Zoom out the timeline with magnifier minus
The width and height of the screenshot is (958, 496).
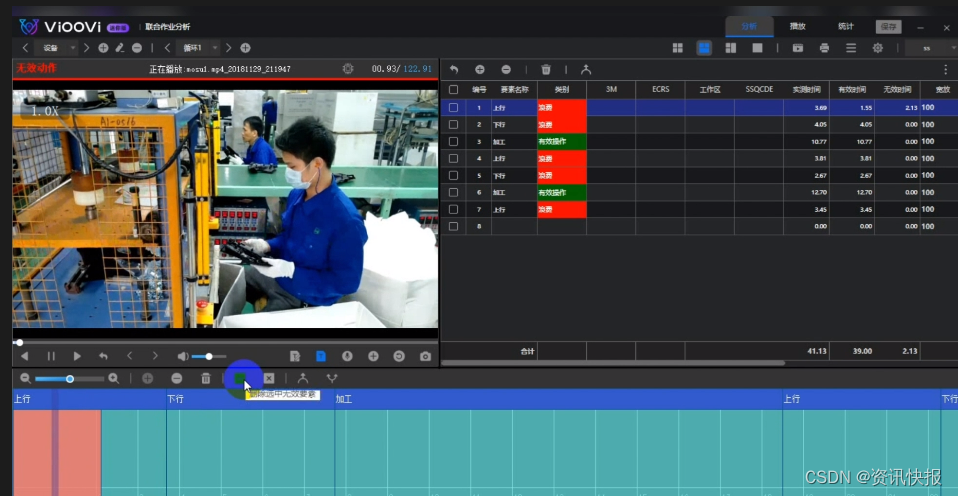click(25, 379)
